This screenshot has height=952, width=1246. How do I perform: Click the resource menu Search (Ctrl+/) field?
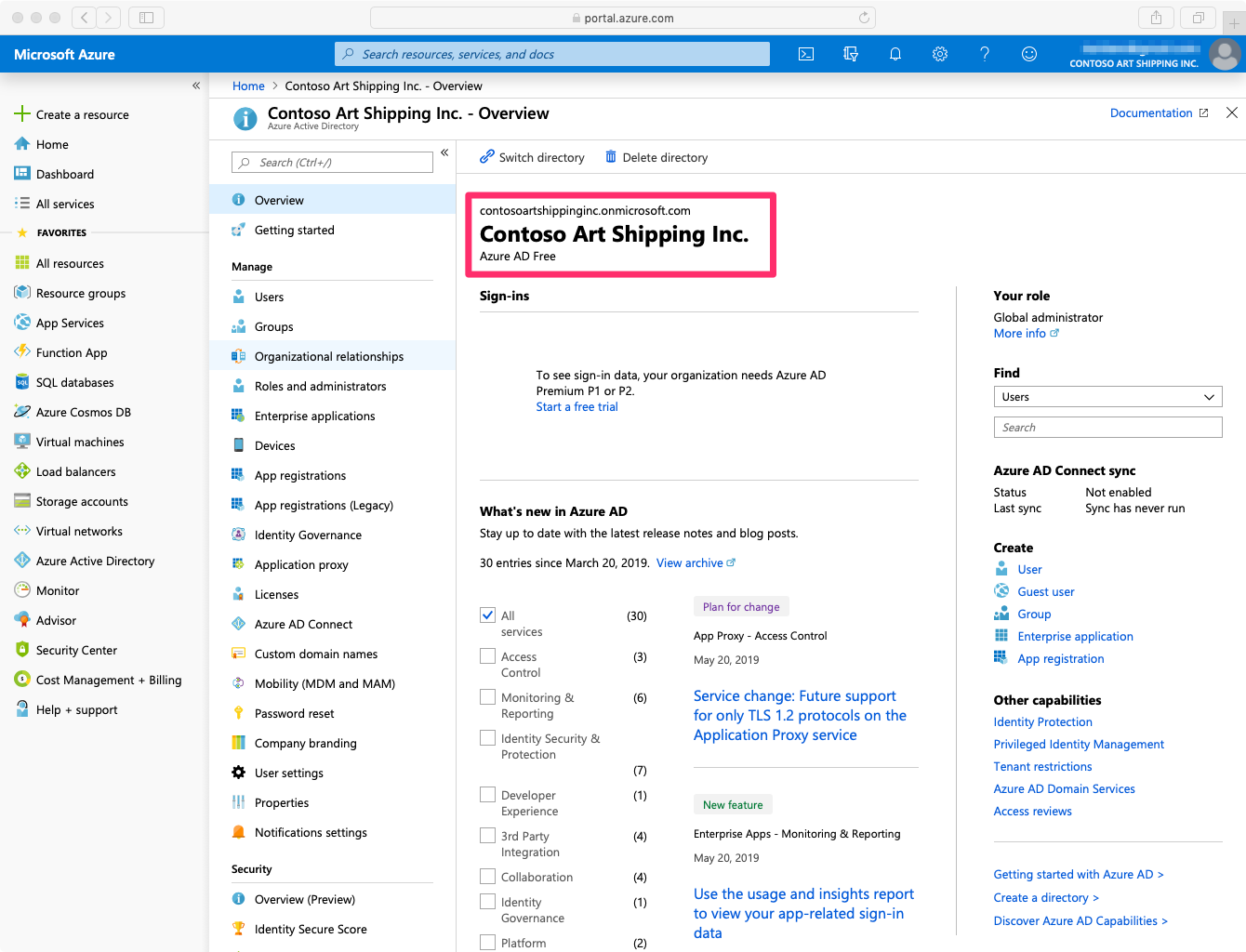(x=332, y=163)
